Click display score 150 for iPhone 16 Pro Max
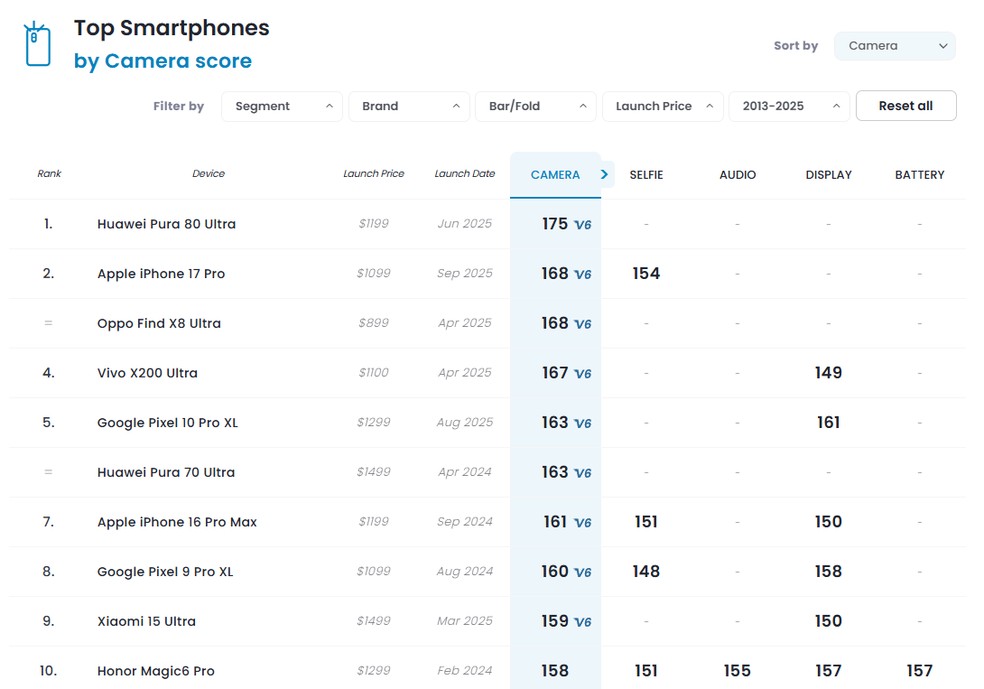Image resolution: width=984 pixels, height=689 pixels. pyautogui.click(x=828, y=521)
